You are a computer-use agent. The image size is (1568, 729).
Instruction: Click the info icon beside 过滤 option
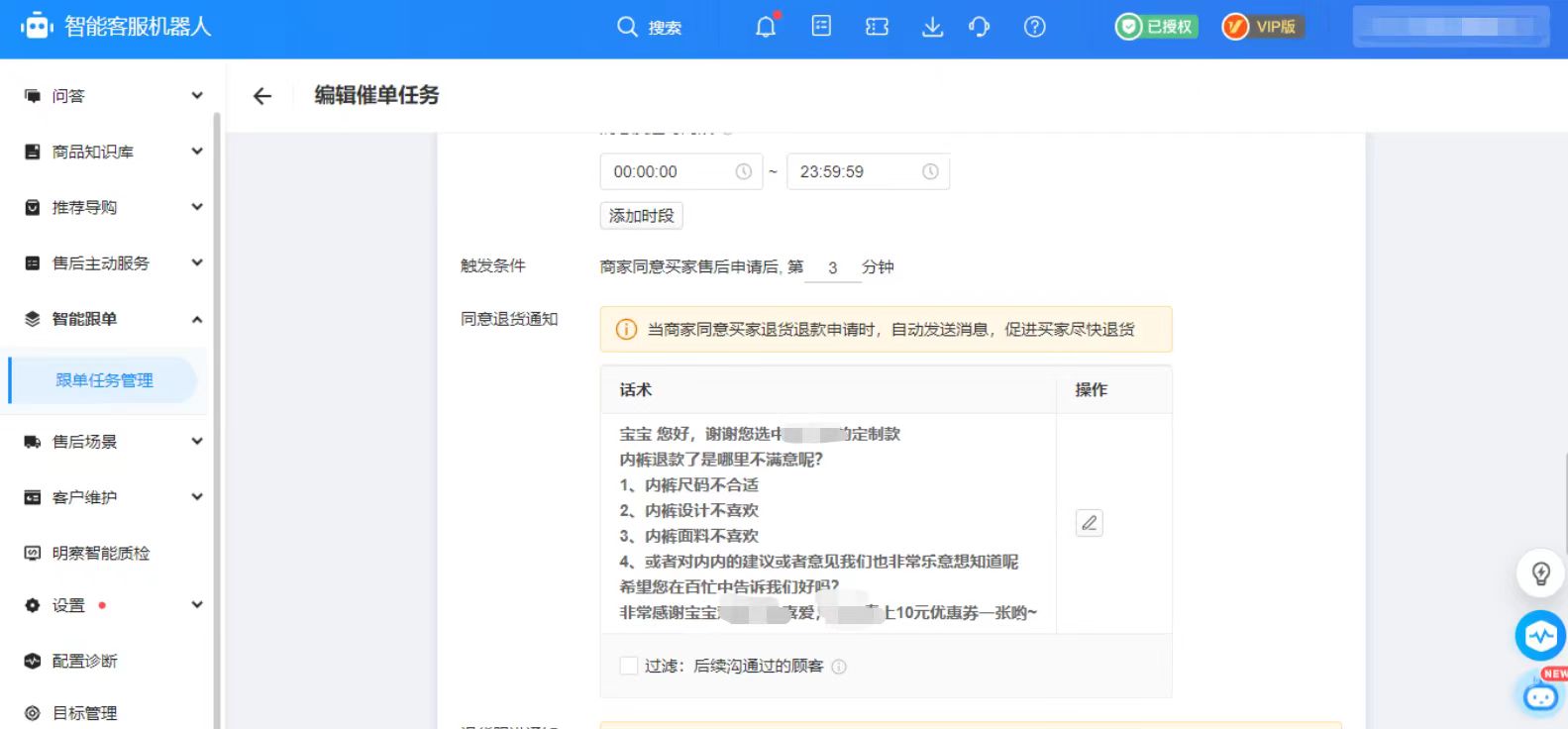[839, 667]
